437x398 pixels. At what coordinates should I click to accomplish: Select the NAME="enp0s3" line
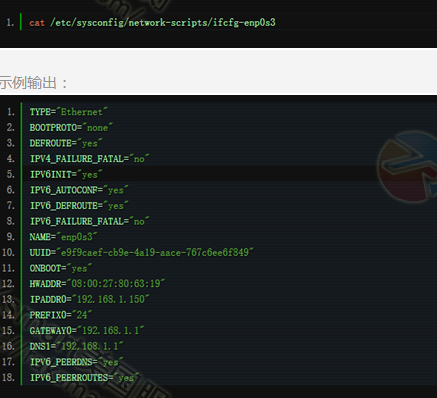click(x=63, y=237)
